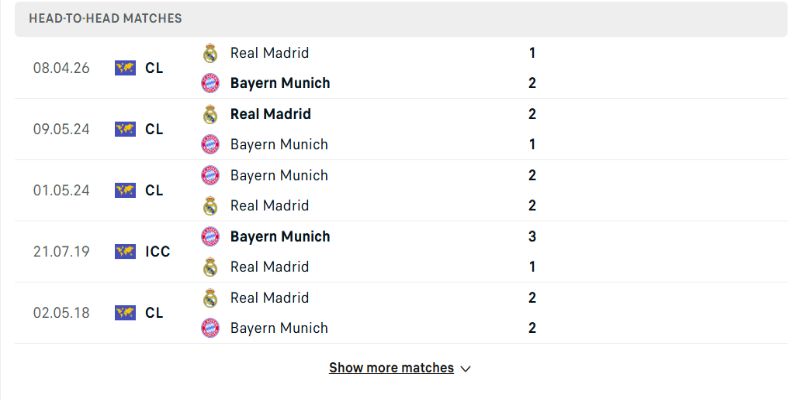Click Bayern Munich score 3 in ICC match
The image size is (800, 400).
tap(532, 237)
